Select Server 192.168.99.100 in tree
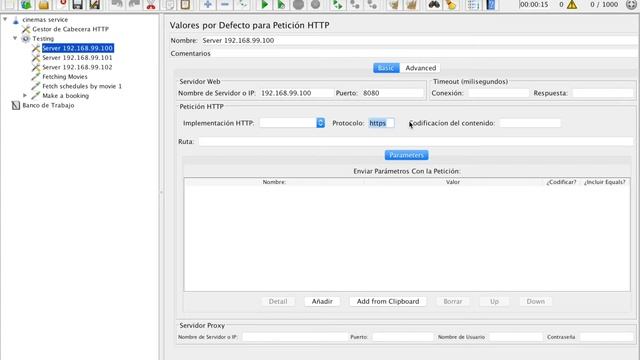The height and width of the screenshot is (360, 640). [78, 48]
